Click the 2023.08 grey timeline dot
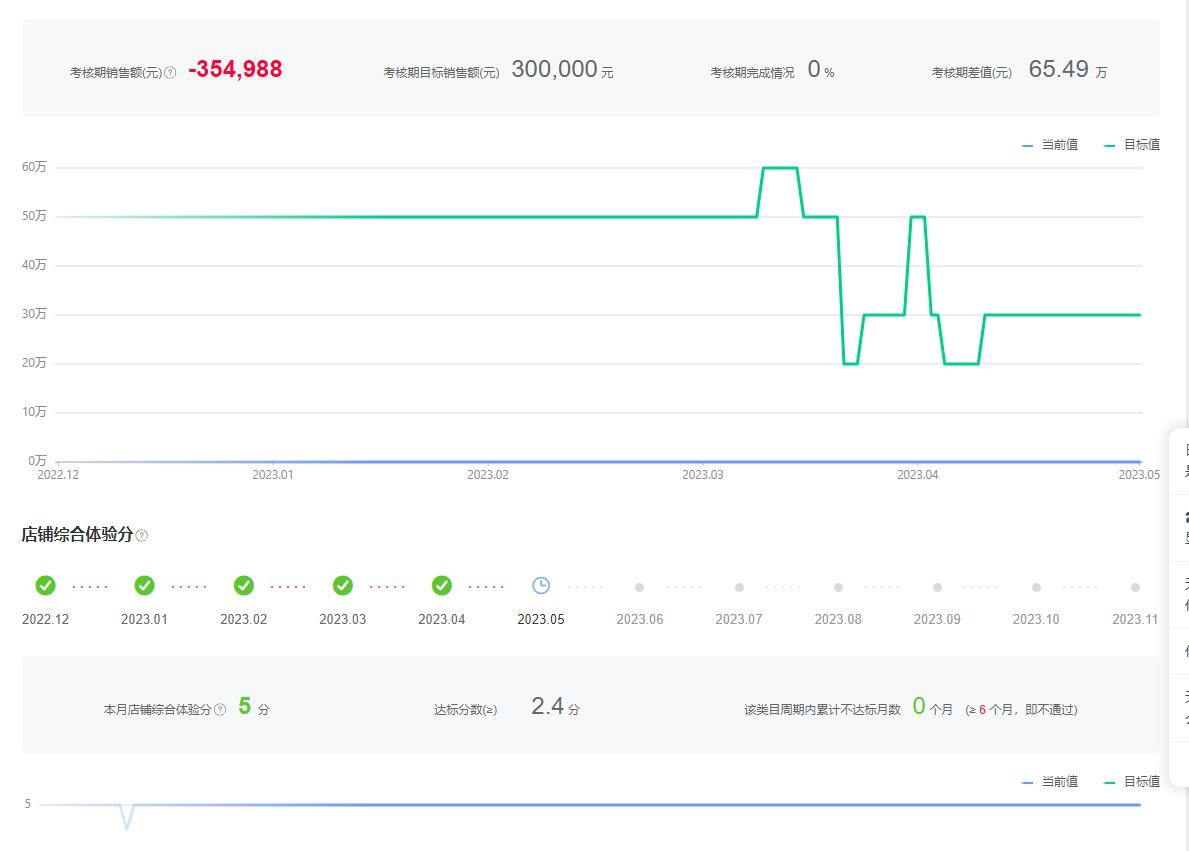 838,588
